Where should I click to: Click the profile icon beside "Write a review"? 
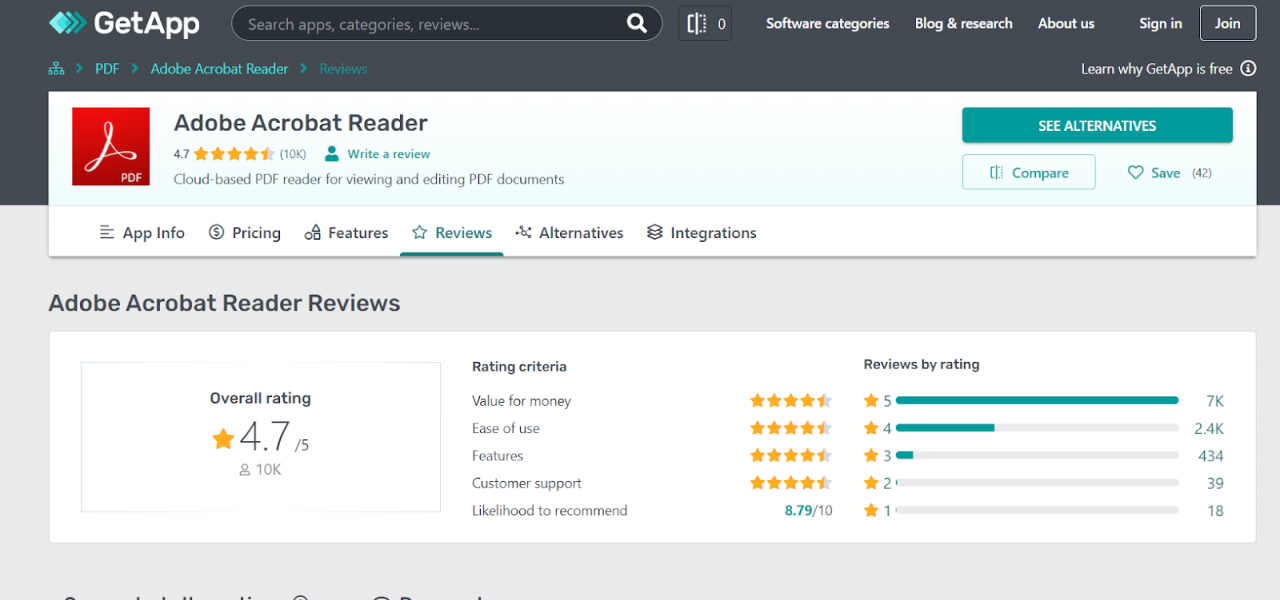click(331, 153)
